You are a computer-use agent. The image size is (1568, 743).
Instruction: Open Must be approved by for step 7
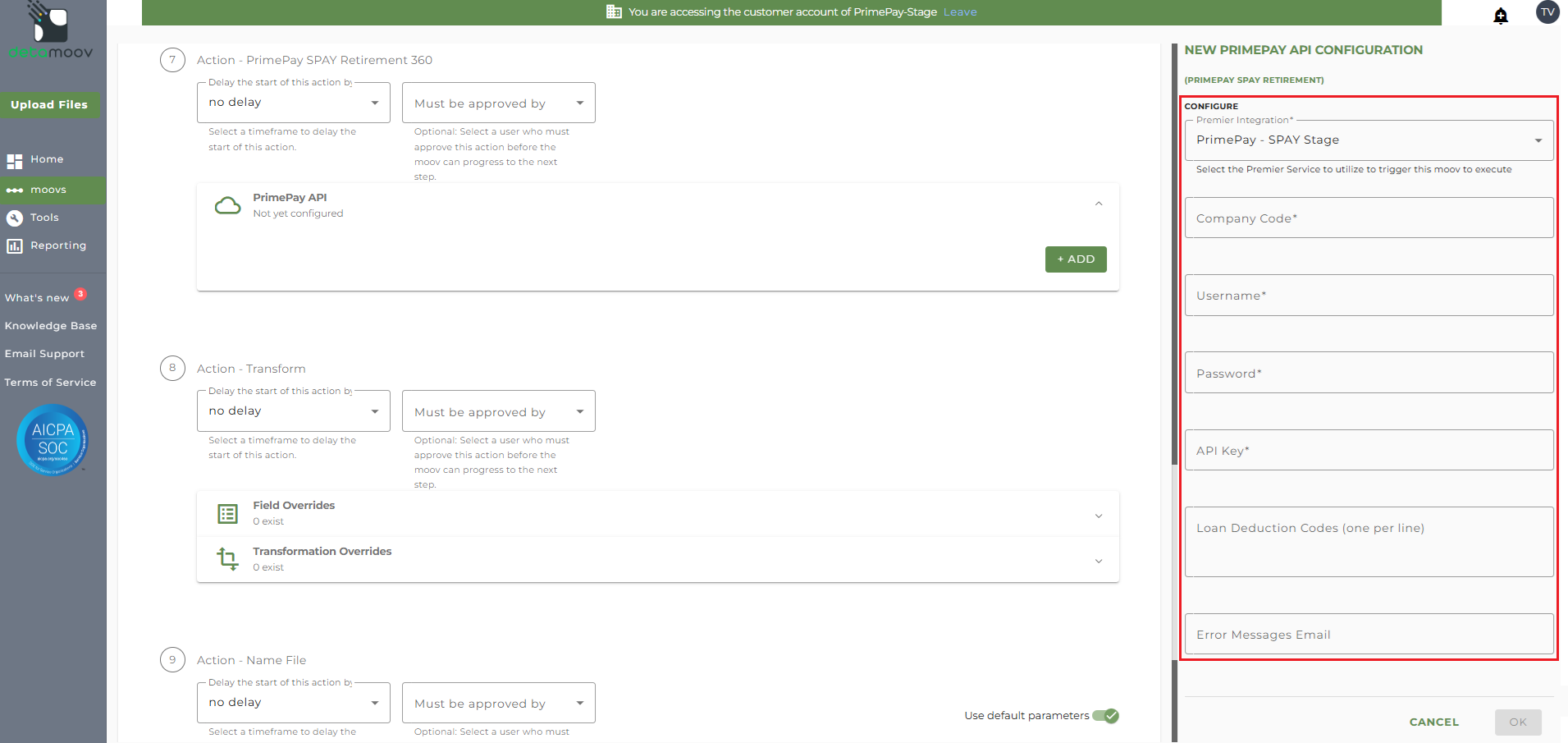point(499,103)
